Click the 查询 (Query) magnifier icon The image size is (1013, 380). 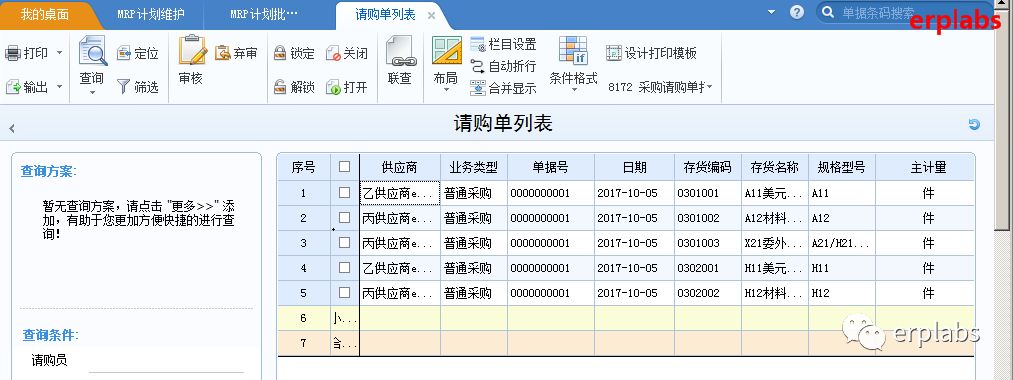click(x=92, y=50)
